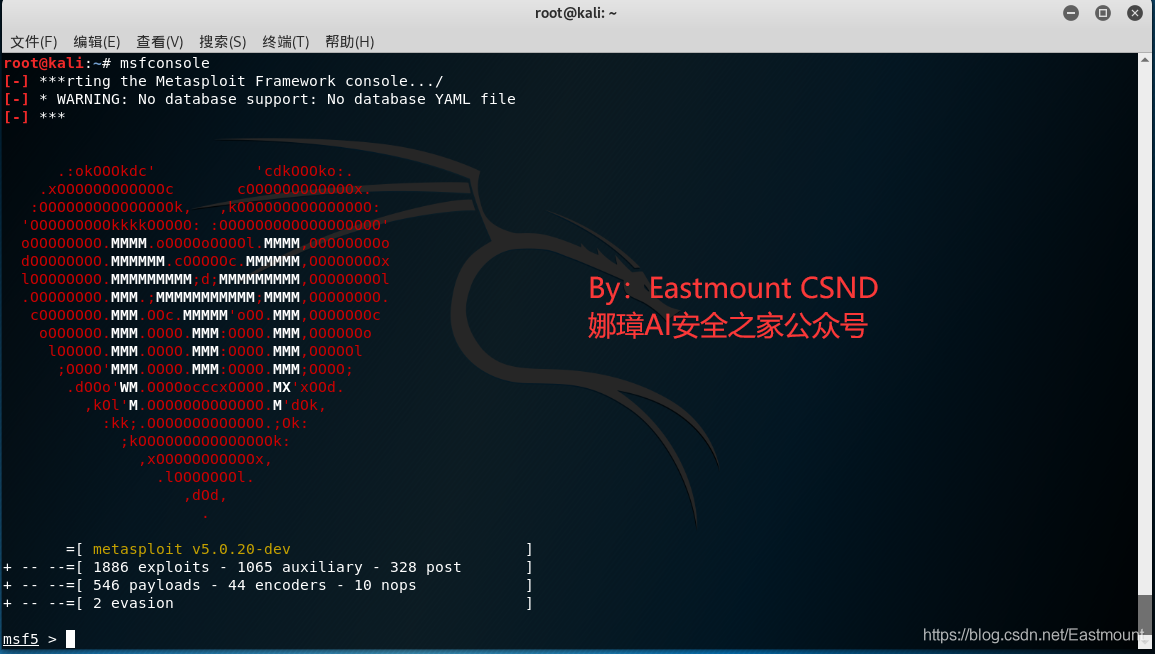The height and width of the screenshot is (654, 1155).
Task: Click the terminal scrollbar thumb
Action: point(1145,615)
